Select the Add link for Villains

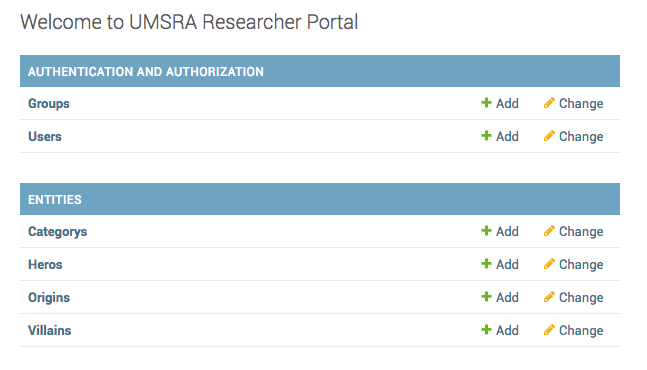(507, 330)
